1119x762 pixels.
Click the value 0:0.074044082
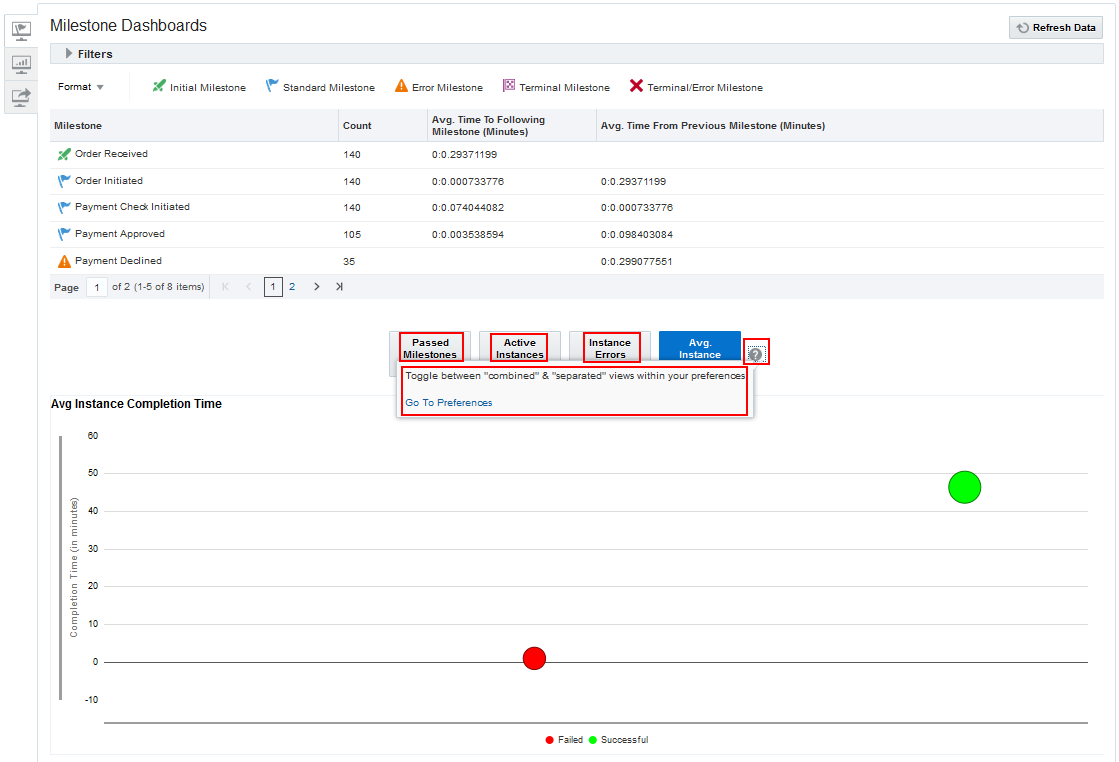[467, 208]
